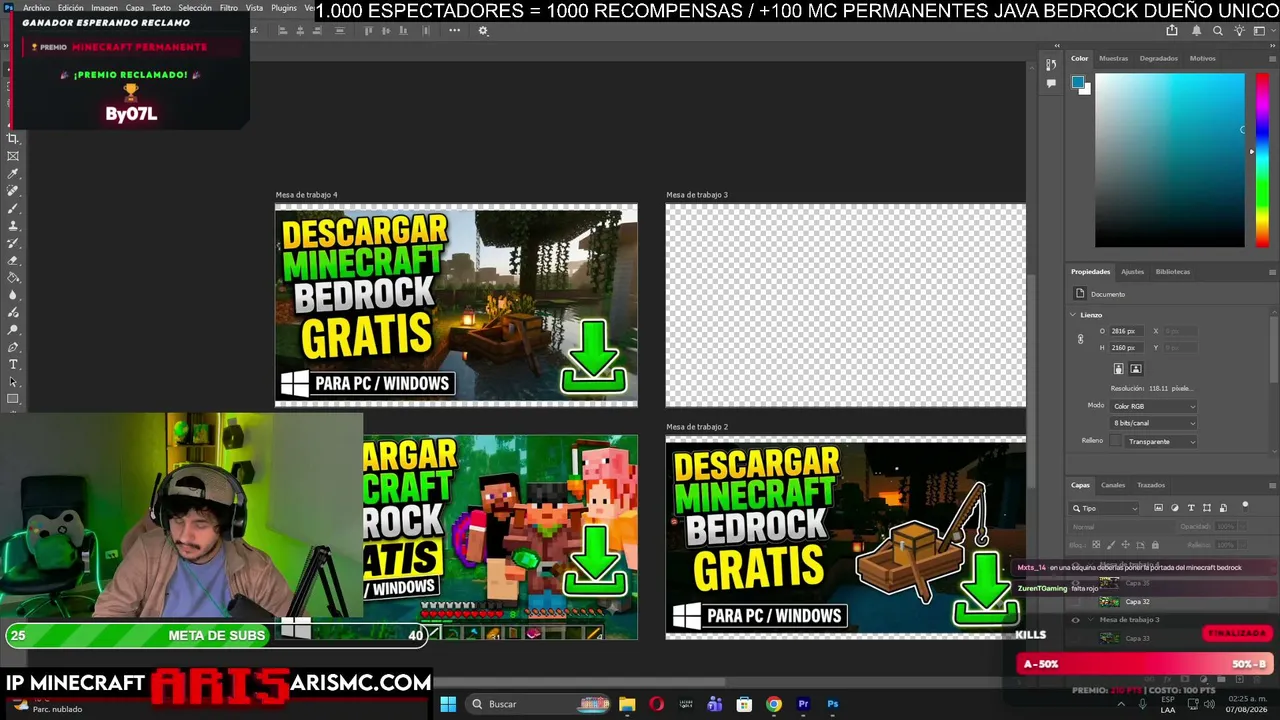Open the Relleno Transparente dropdown
Viewport: 1280px width, 720px height.
1161,441
